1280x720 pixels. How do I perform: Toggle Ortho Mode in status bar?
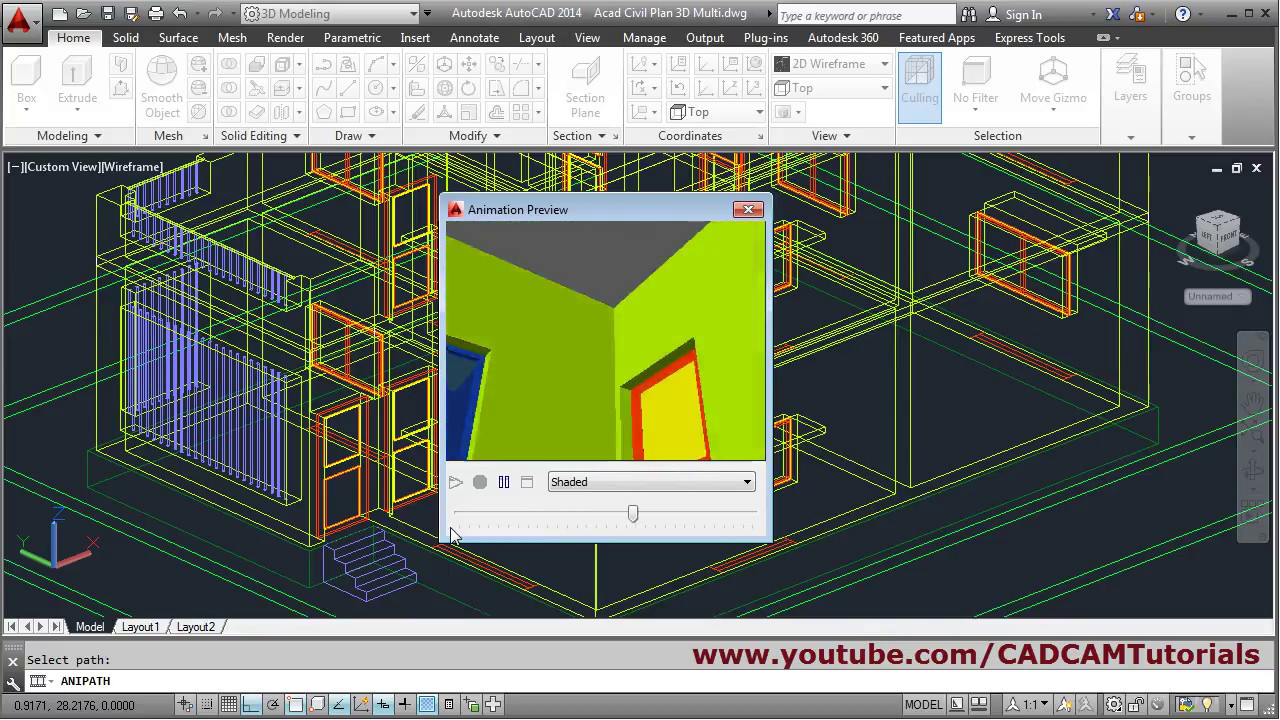pos(250,705)
